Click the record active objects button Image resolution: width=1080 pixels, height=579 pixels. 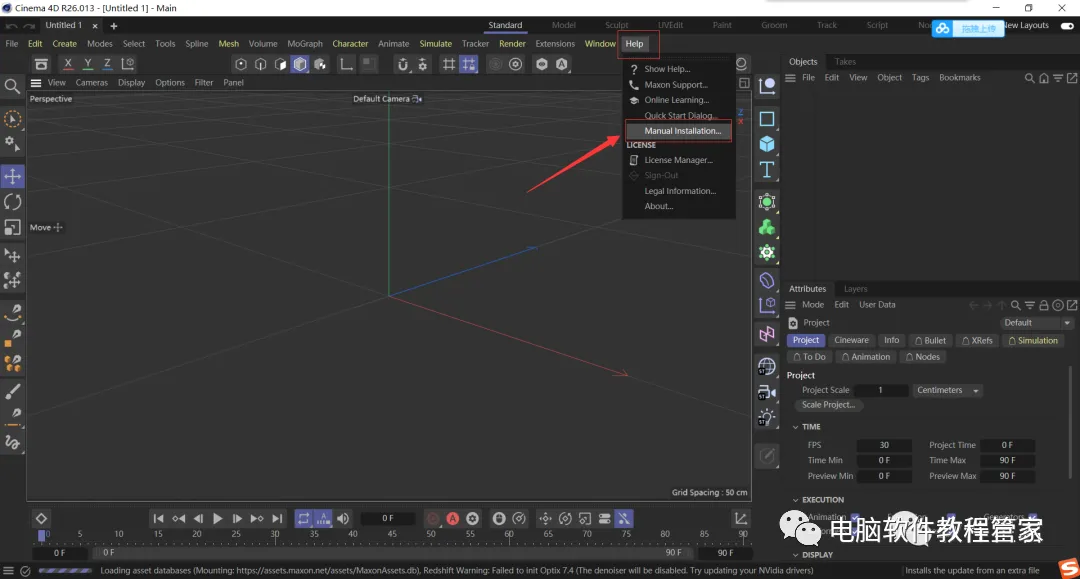click(x=433, y=518)
